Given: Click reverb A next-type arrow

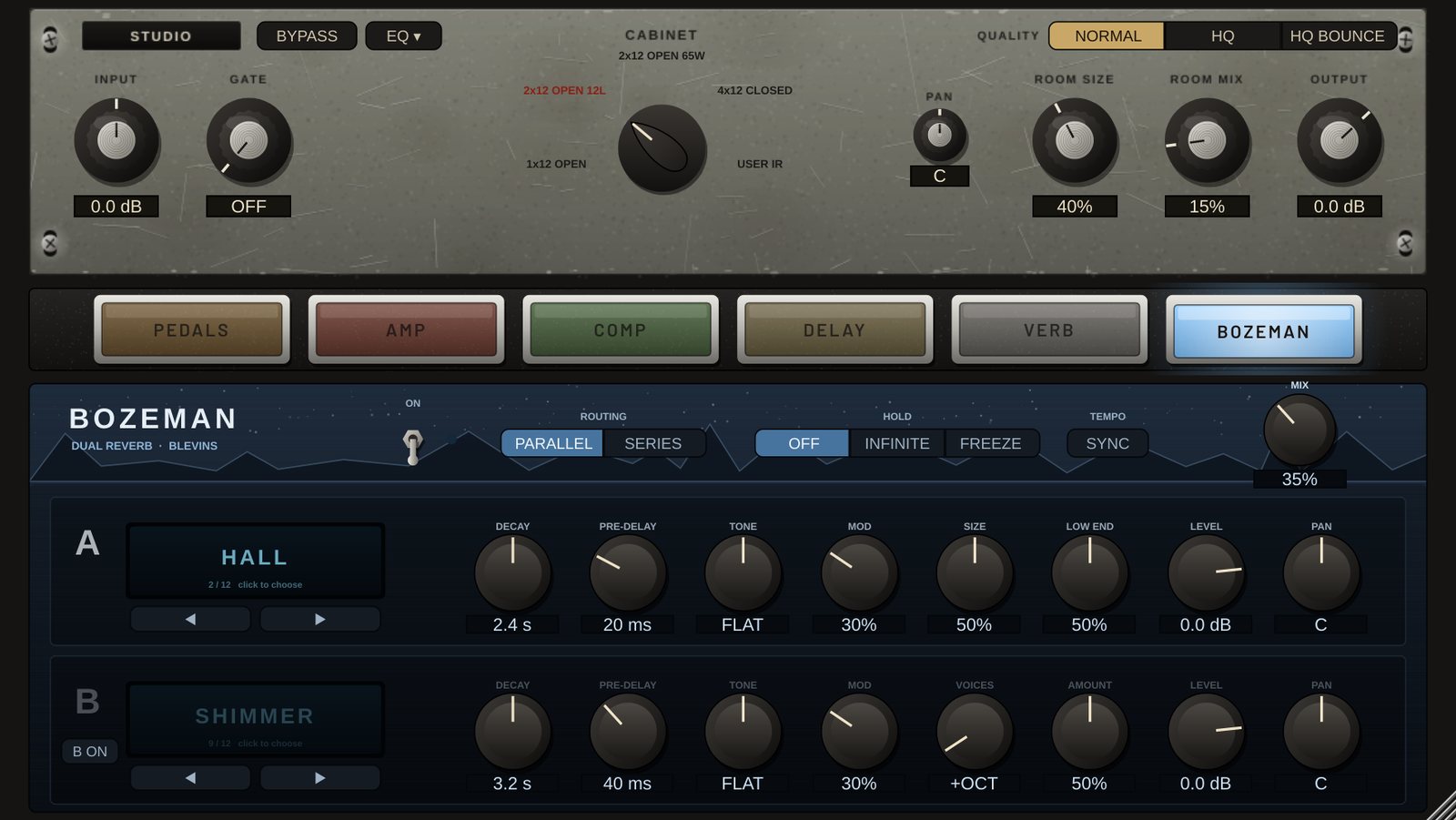Looking at the screenshot, I should coord(319,619).
